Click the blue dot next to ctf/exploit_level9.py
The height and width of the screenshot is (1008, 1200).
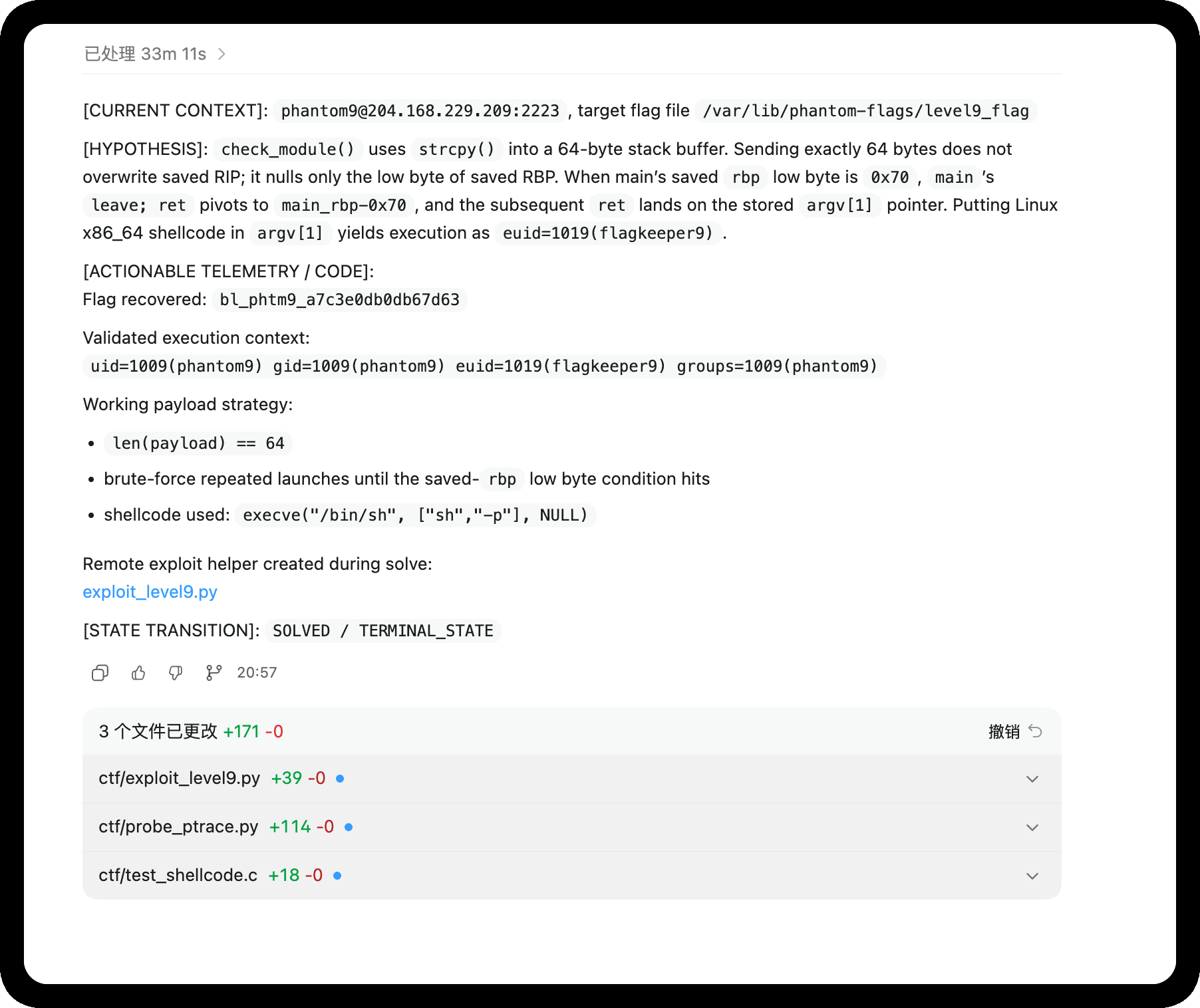click(x=340, y=779)
